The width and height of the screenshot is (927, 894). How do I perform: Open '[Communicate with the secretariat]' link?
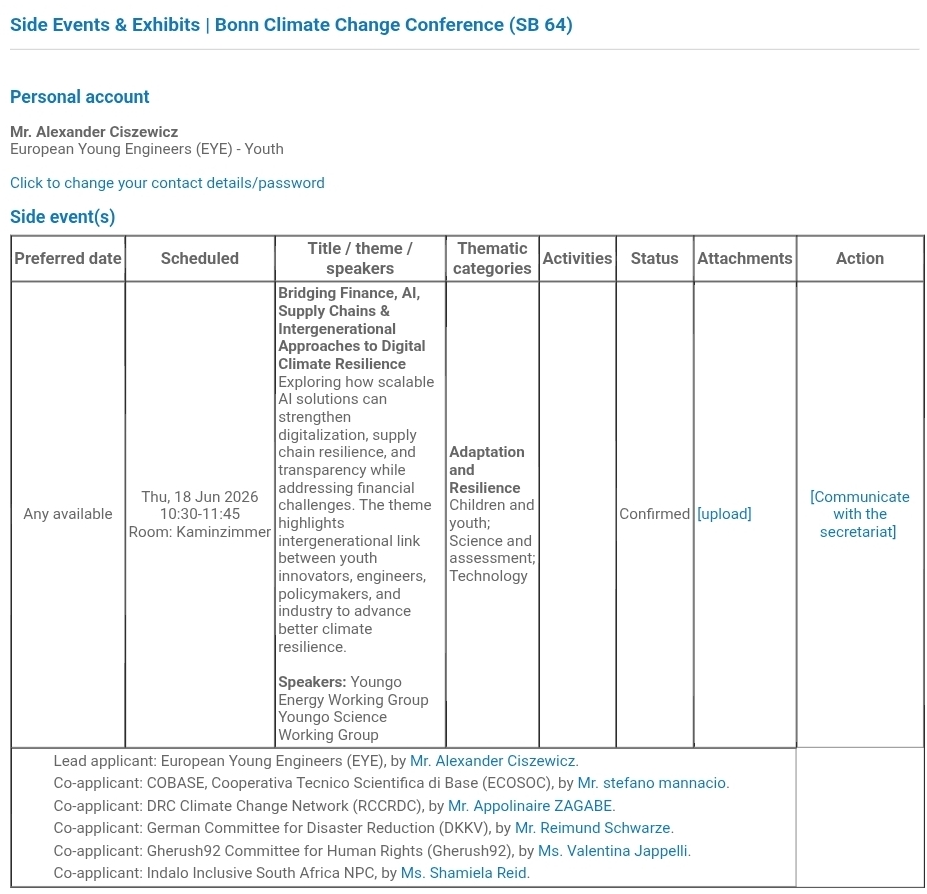860,514
